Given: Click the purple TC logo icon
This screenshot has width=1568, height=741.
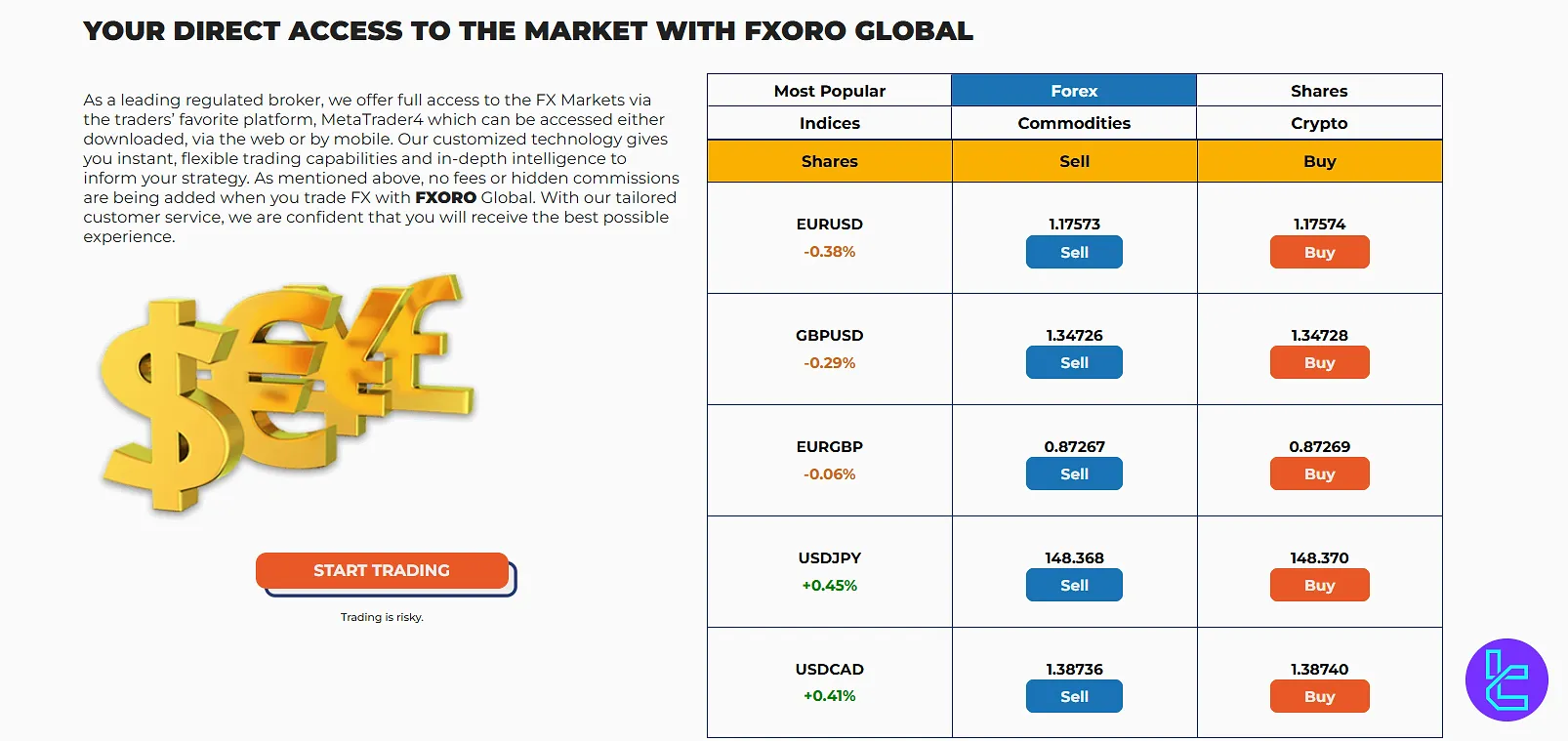Looking at the screenshot, I should pyautogui.click(x=1506, y=679).
